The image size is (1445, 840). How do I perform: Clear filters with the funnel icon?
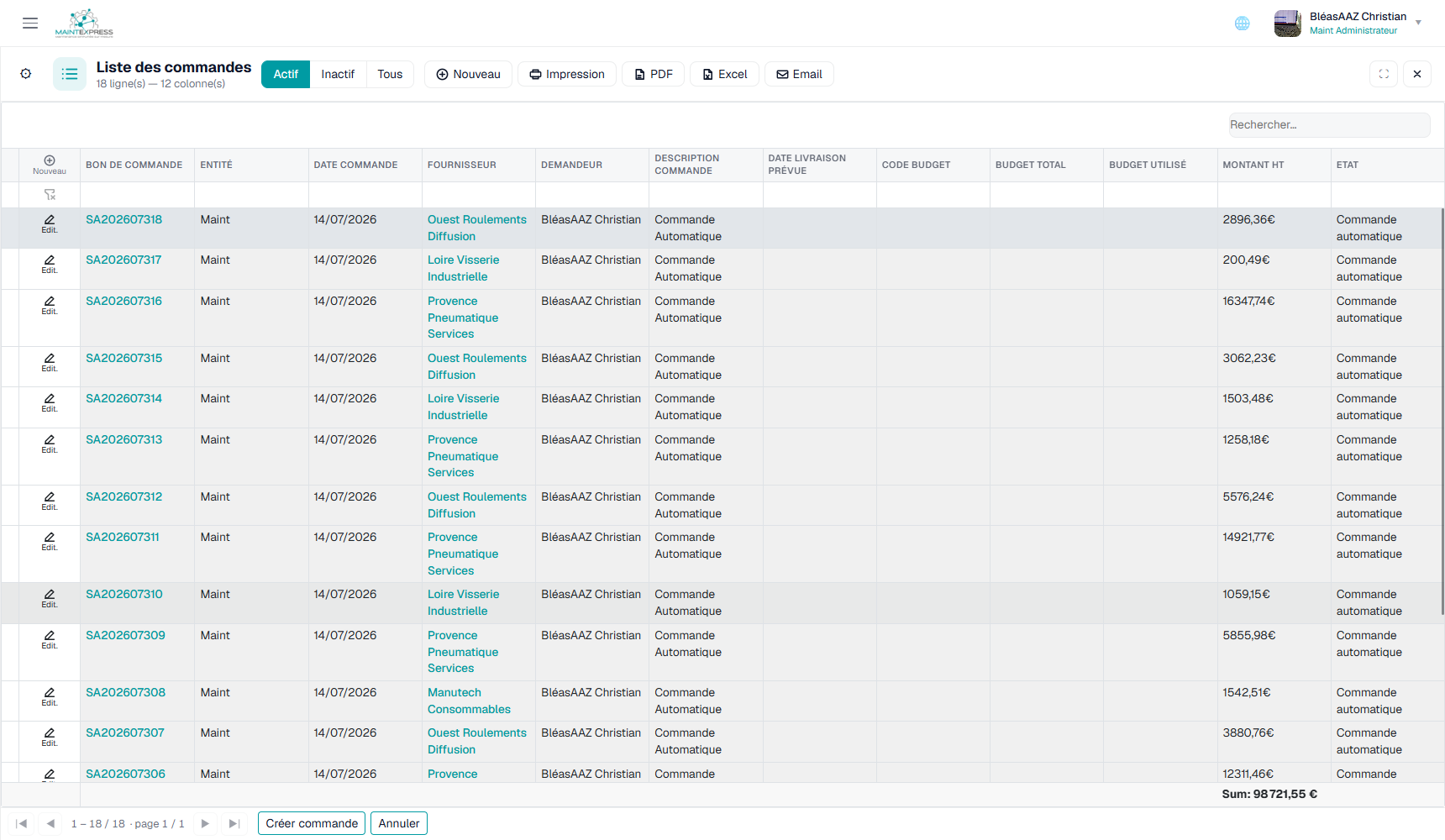point(50,195)
